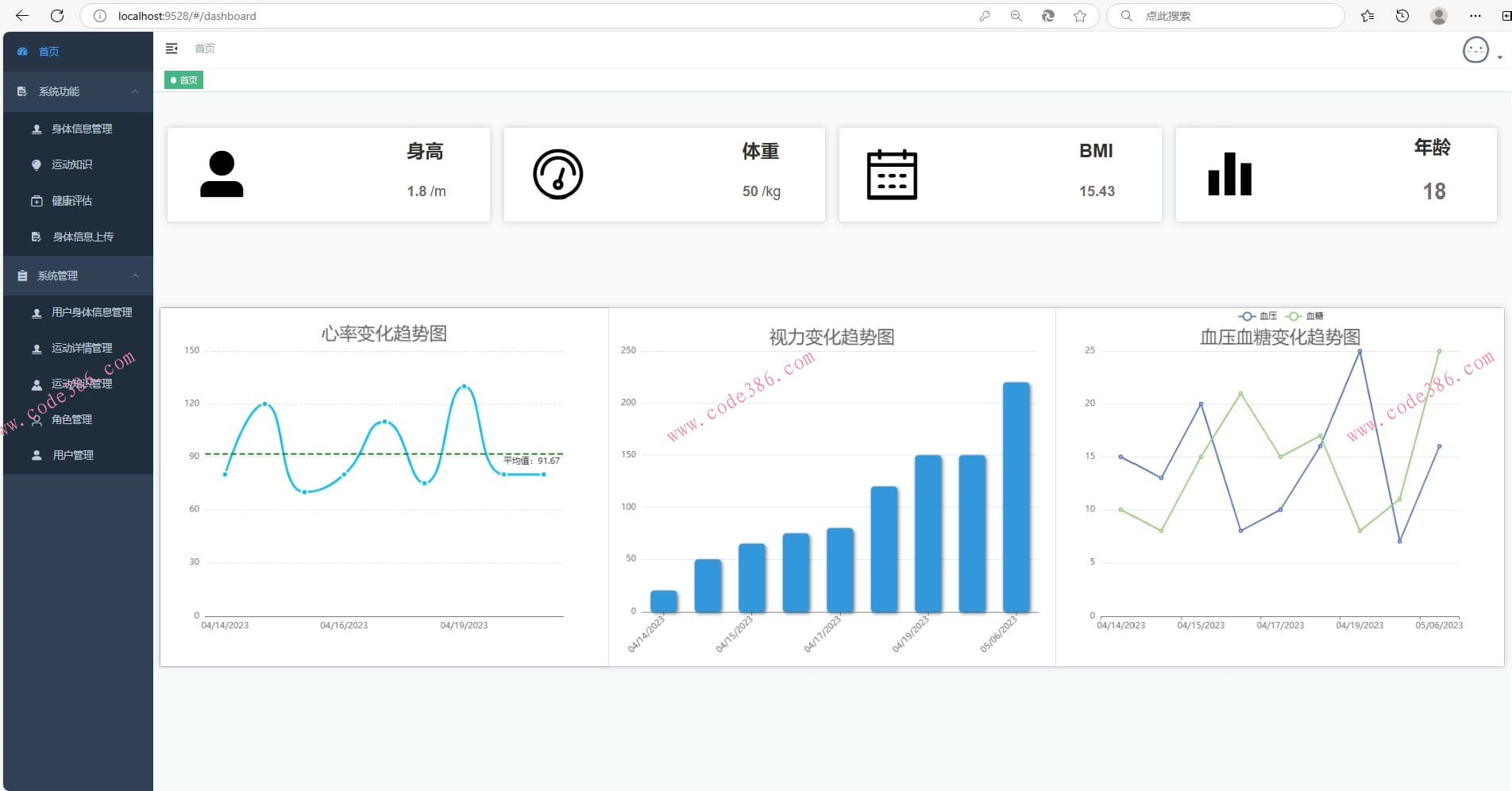
Task: Select 健康评估 menu item
Action: click(71, 201)
